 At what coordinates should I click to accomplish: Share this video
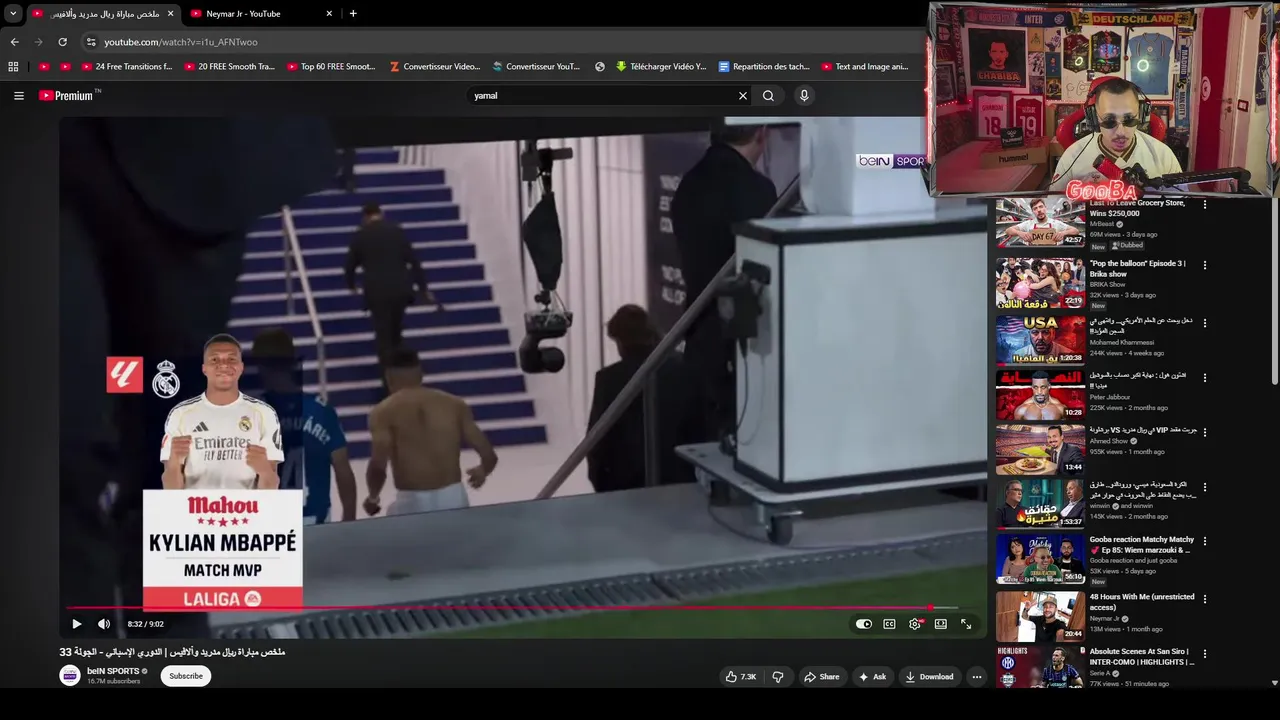pos(821,677)
